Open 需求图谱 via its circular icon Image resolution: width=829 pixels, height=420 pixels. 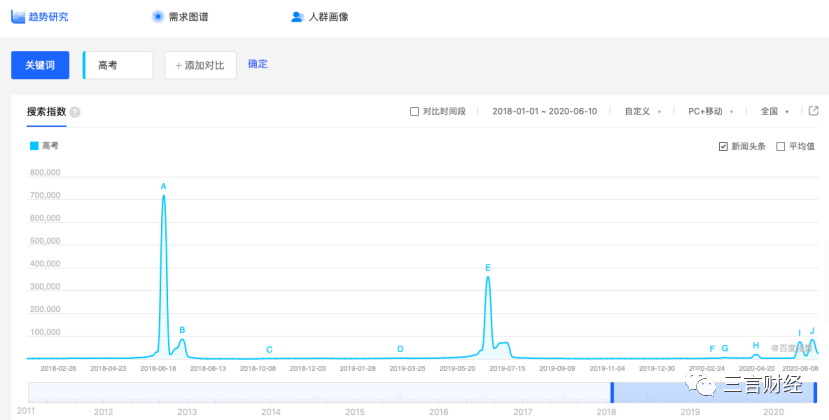click(158, 16)
